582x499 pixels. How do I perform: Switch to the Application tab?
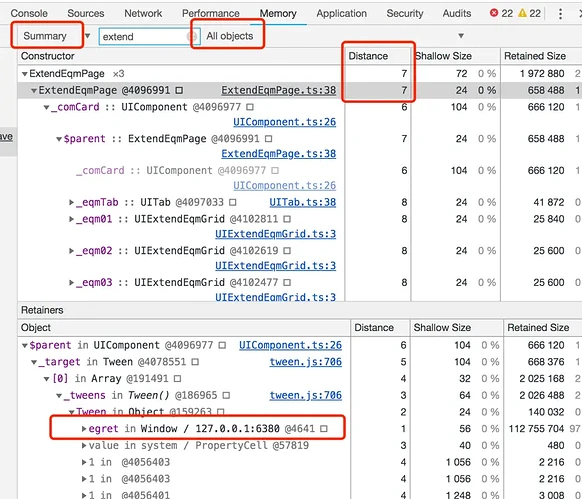coord(341,13)
